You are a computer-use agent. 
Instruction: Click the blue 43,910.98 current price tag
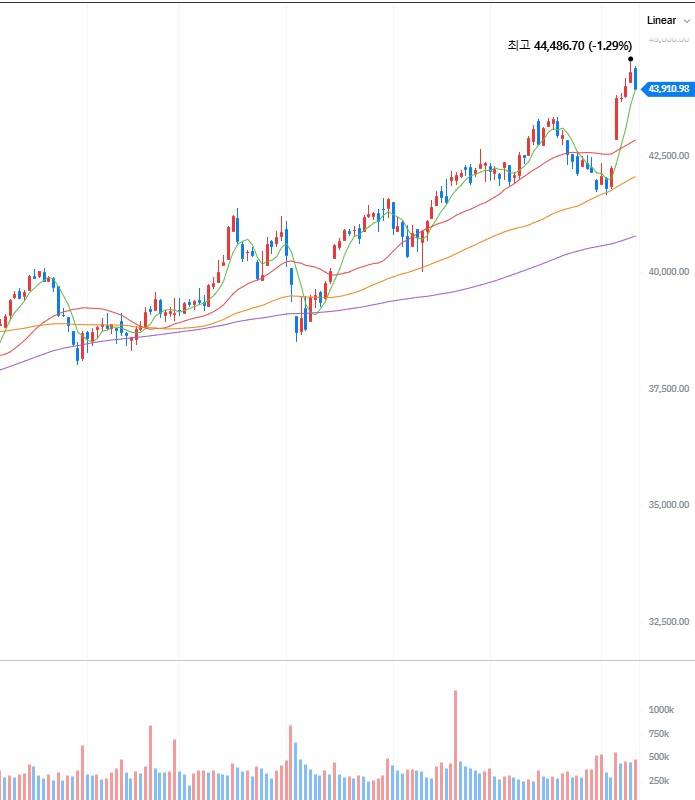(668, 89)
